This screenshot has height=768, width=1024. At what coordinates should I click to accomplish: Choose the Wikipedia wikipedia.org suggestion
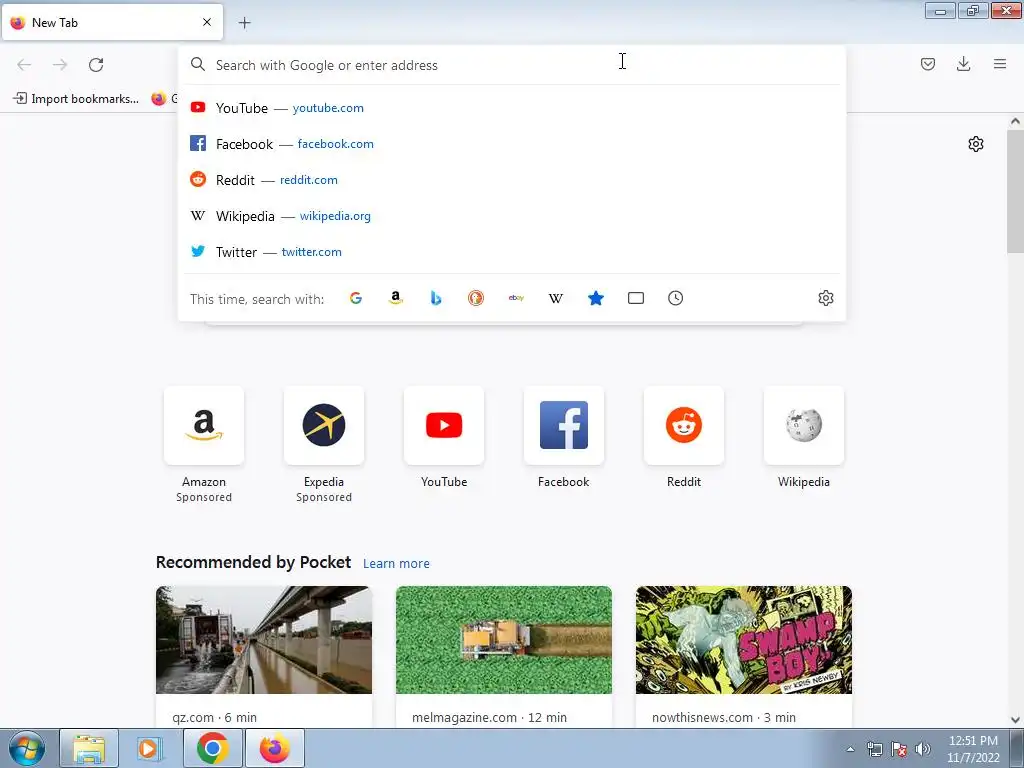tap(512, 216)
